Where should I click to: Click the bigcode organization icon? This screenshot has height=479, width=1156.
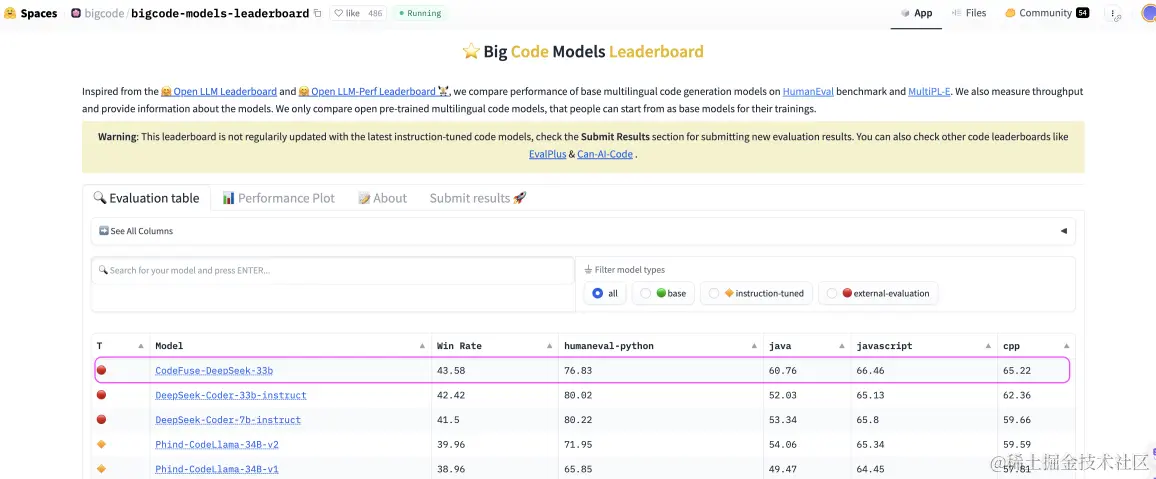pos(76,13)
